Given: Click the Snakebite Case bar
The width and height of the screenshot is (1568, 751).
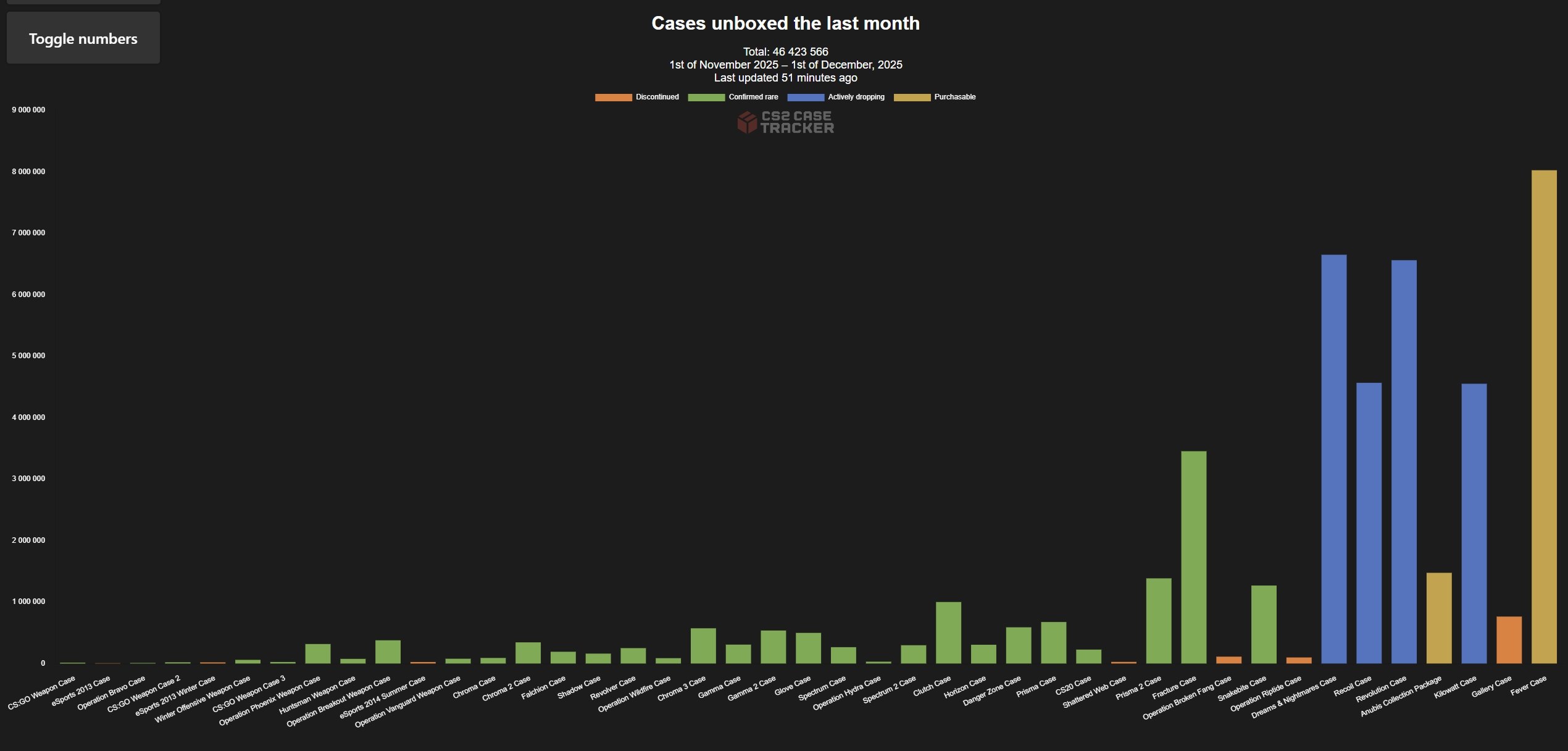Looking at the screenshot, I should 1264,624.
